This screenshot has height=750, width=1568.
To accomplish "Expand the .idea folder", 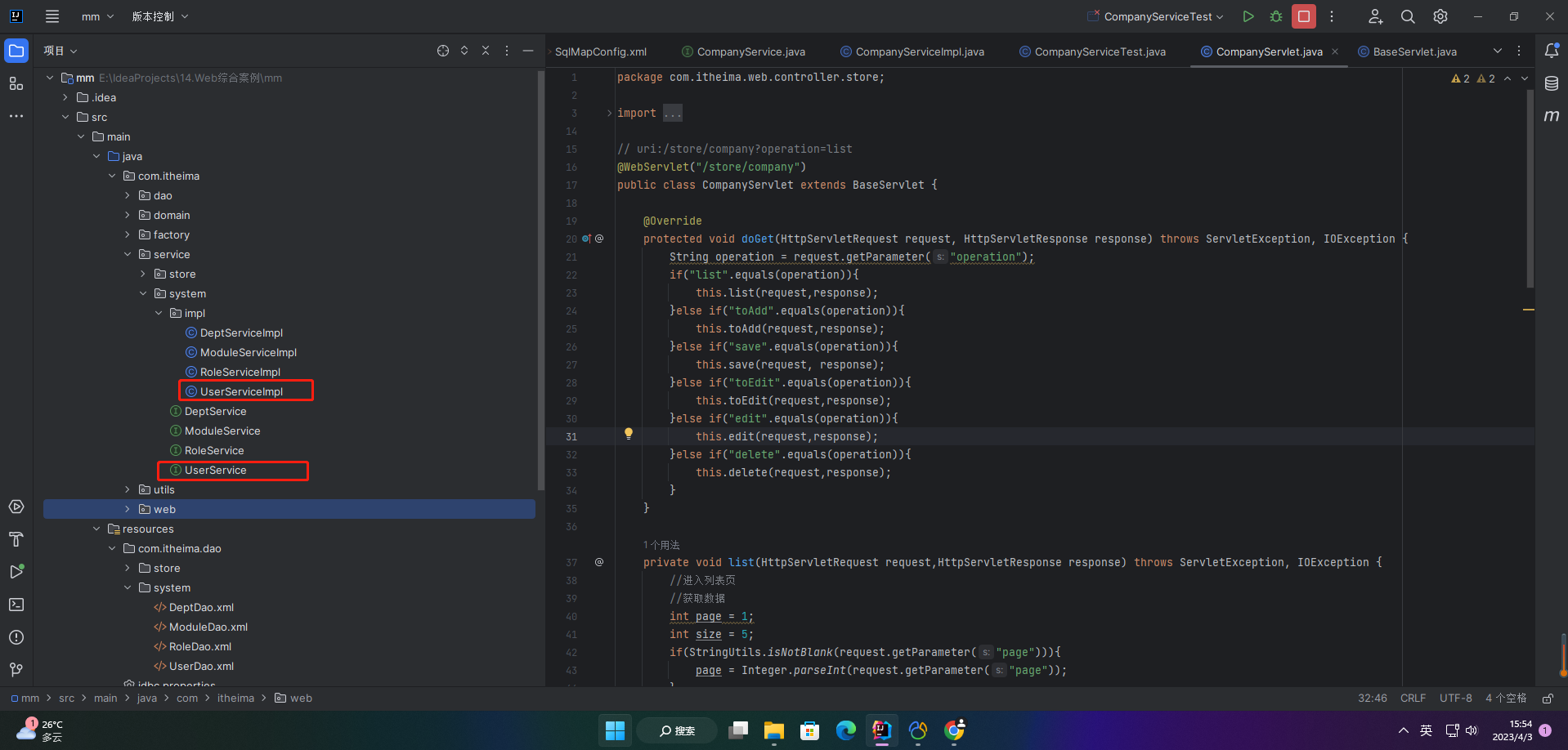I will (65, 97).
